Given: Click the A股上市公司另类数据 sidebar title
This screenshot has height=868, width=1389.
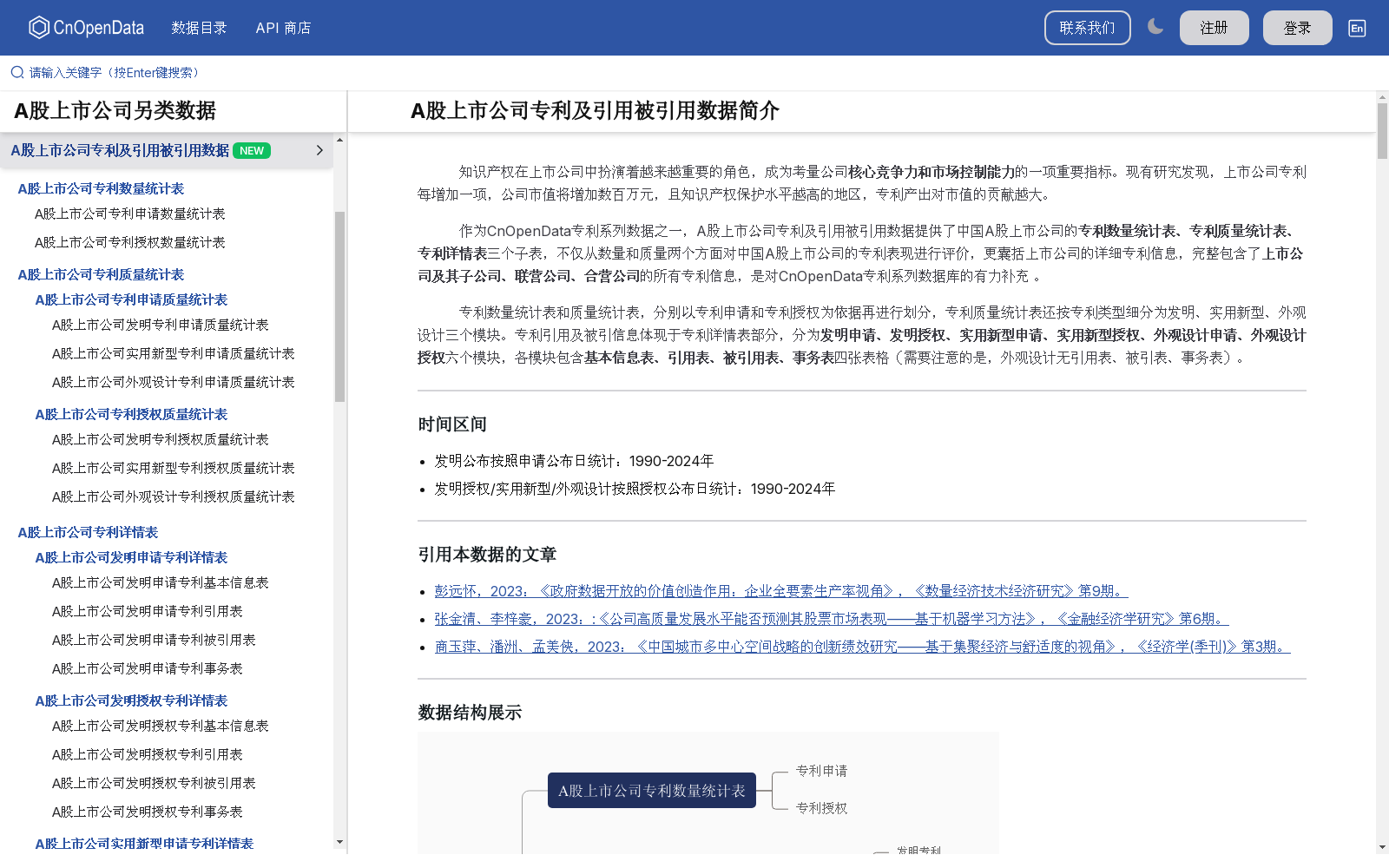Looking at the screenshot, I should (x=115, y=110).
